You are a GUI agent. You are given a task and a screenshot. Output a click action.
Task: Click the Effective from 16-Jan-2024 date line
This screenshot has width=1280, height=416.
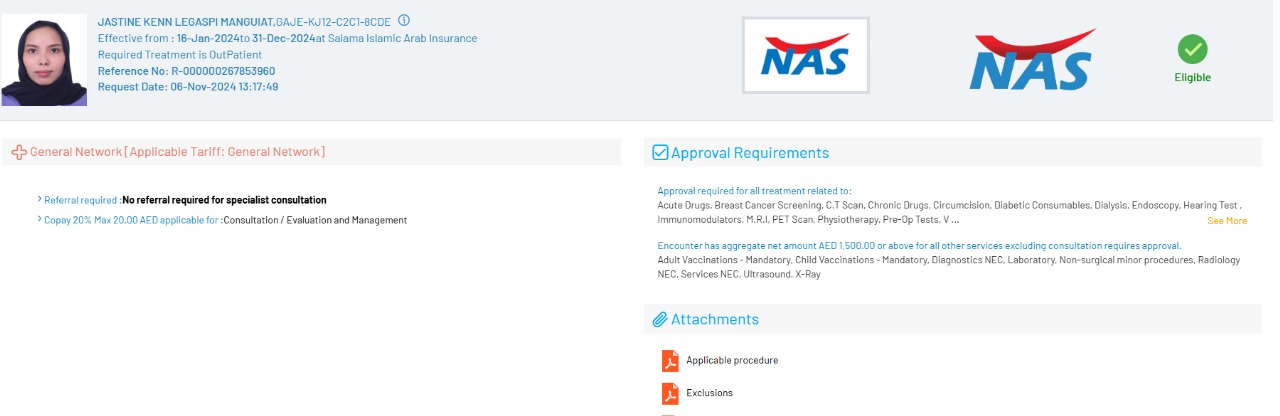(287, 38)
